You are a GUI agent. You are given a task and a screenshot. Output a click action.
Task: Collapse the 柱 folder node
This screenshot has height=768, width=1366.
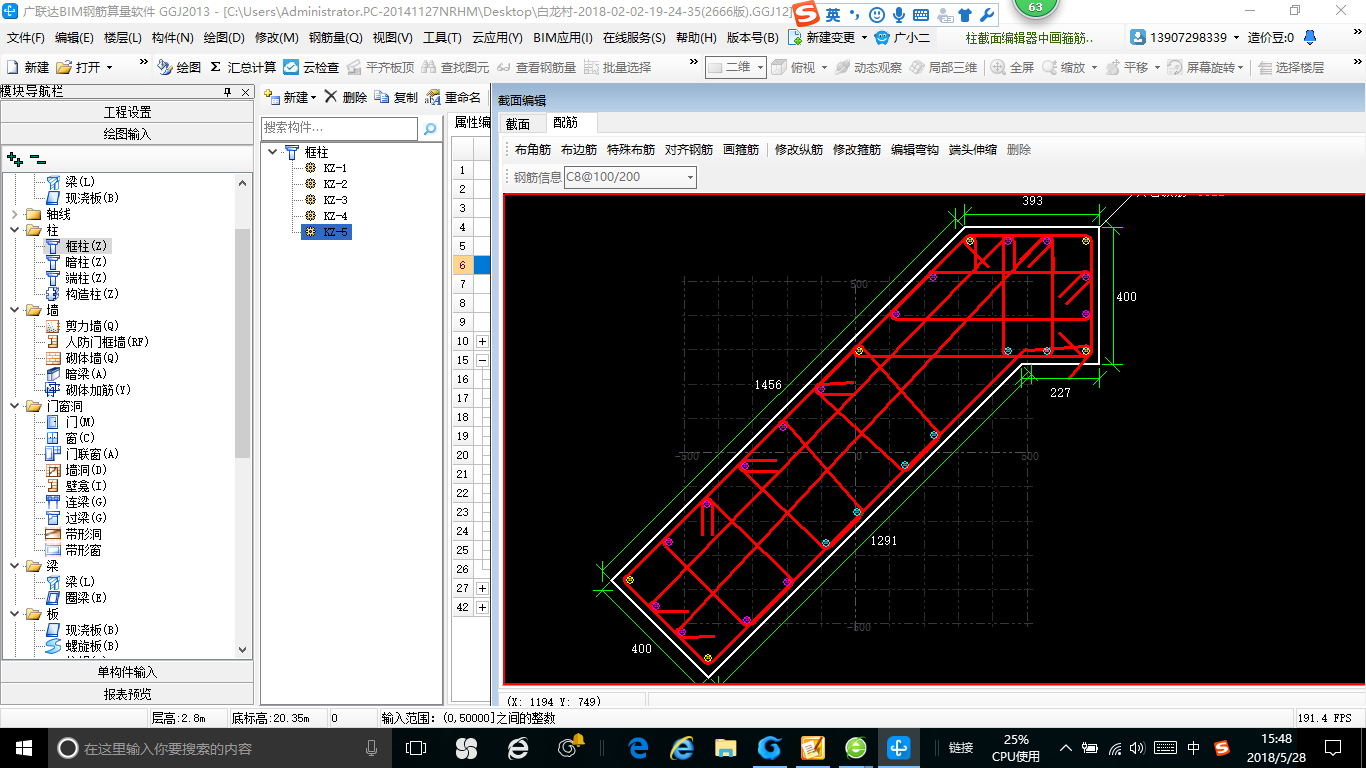(x=14, y=230)
